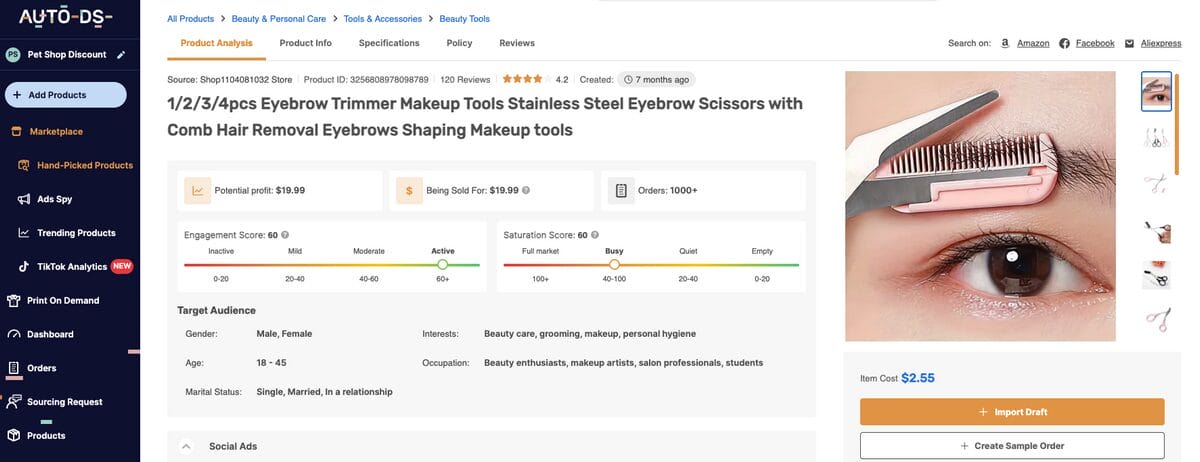
Task: Click the Engagement Score help icon
Action: coord(285,235)
